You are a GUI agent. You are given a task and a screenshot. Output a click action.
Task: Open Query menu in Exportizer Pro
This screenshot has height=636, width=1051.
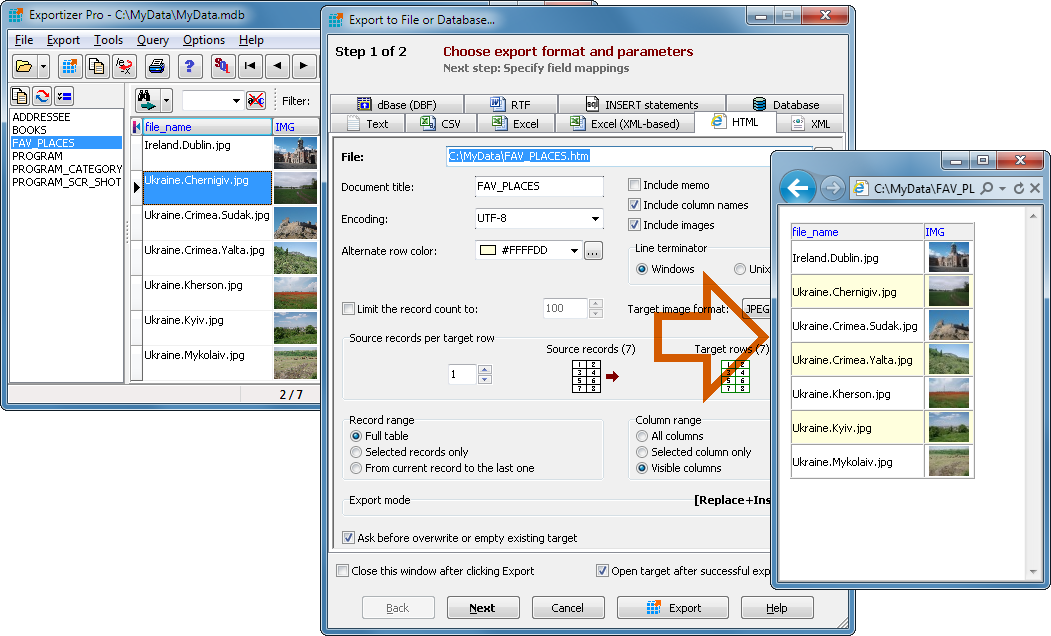(x=153, y=40)
